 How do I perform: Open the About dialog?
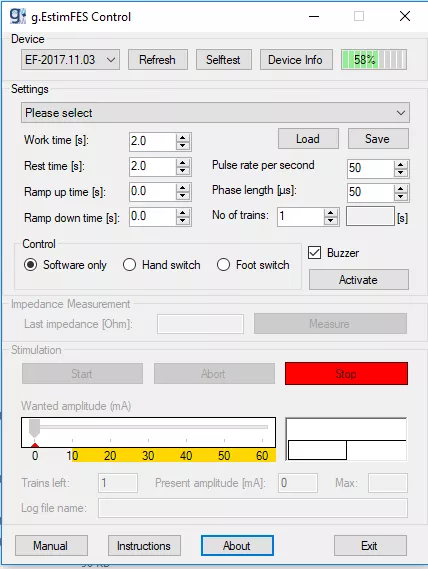point(237,545)
